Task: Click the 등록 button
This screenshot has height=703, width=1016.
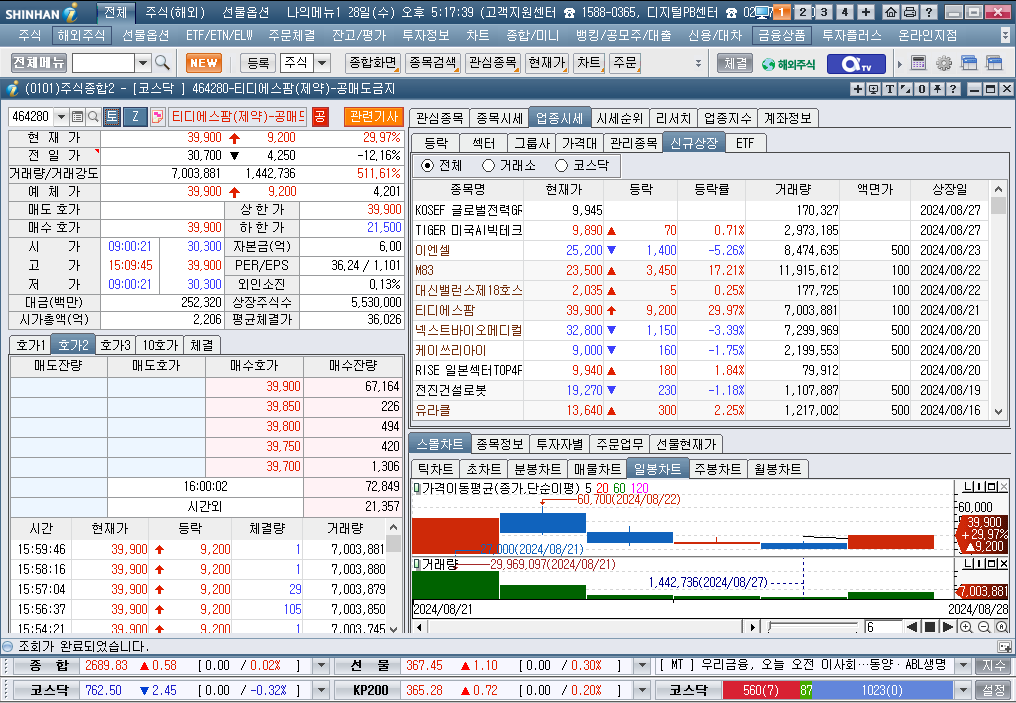Action: (x=258, y=63)
